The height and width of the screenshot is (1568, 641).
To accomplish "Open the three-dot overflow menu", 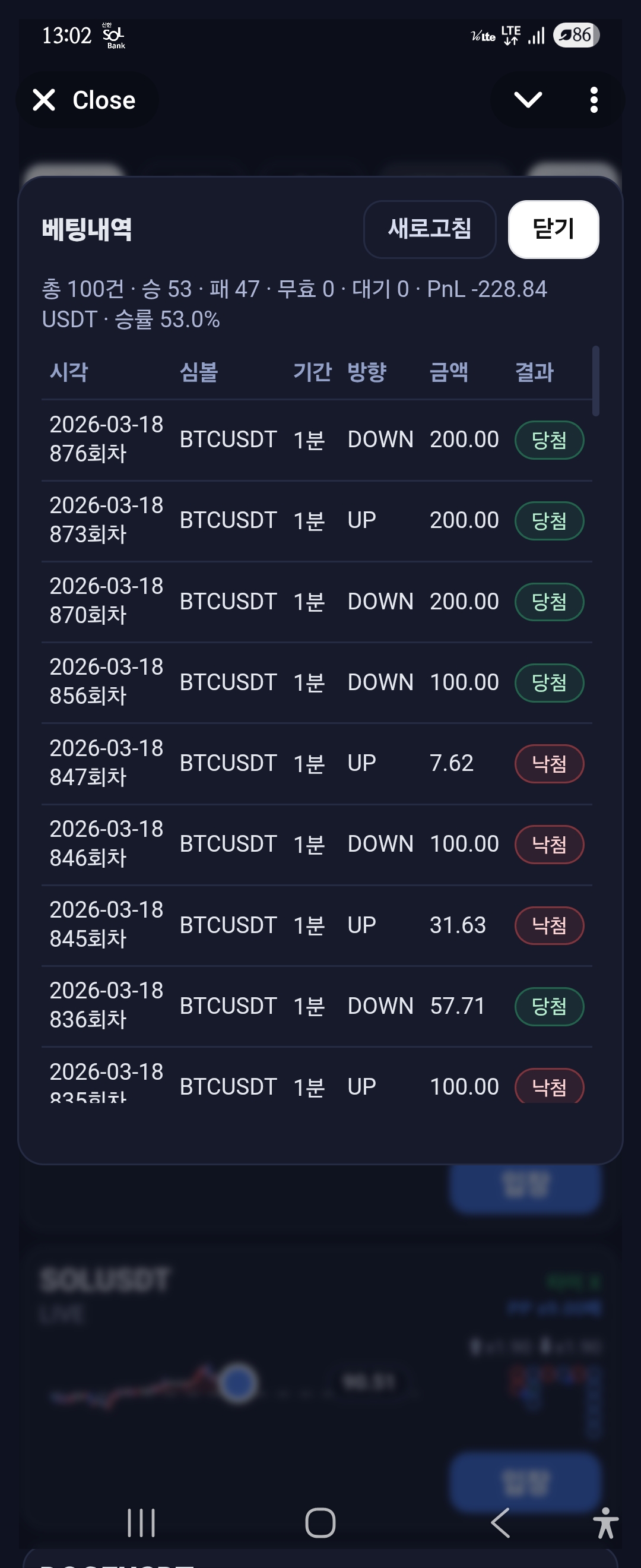I will coord(594,100).
